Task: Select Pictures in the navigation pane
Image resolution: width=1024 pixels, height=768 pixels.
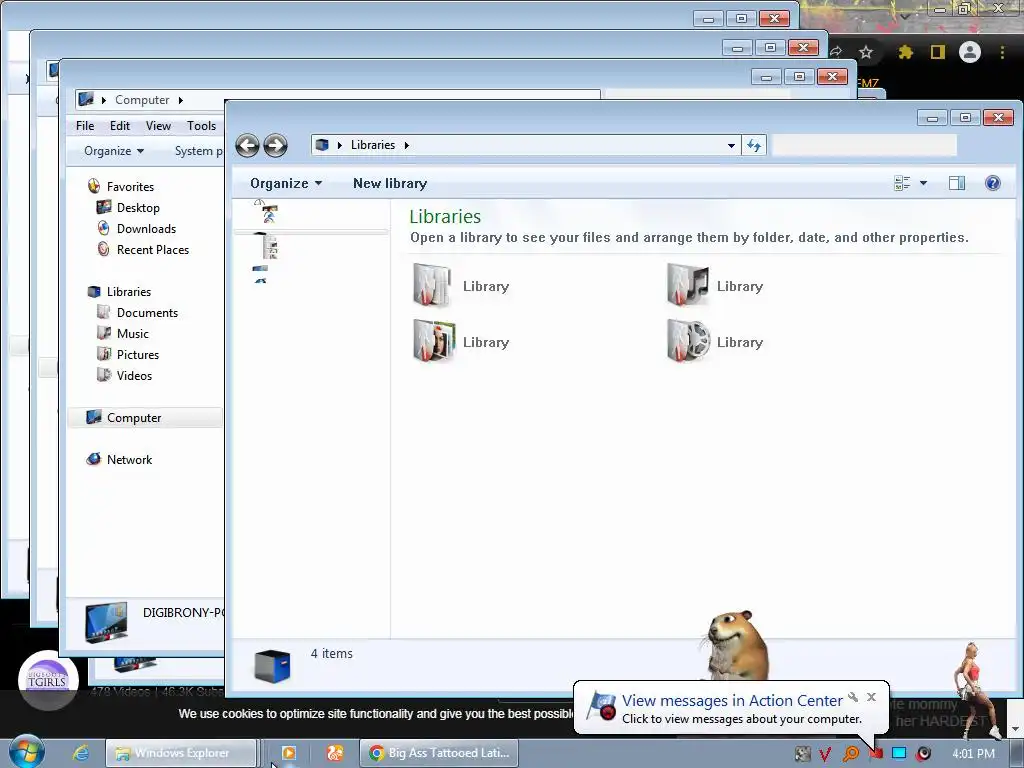Action: click(x=138, y=355)
